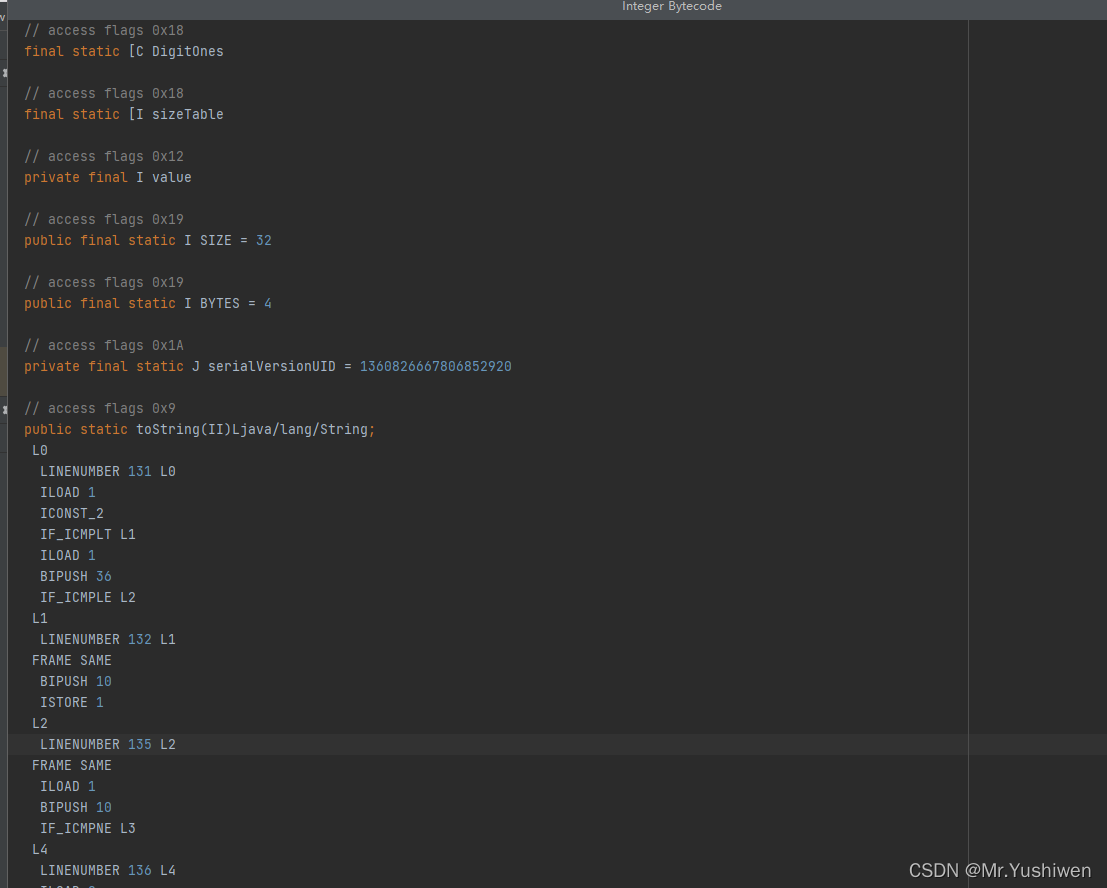1107x888 pixels.
Task: Click the LINENUMBER 132 L1 line
Action: pyautogui.click(x=108, y=639)
